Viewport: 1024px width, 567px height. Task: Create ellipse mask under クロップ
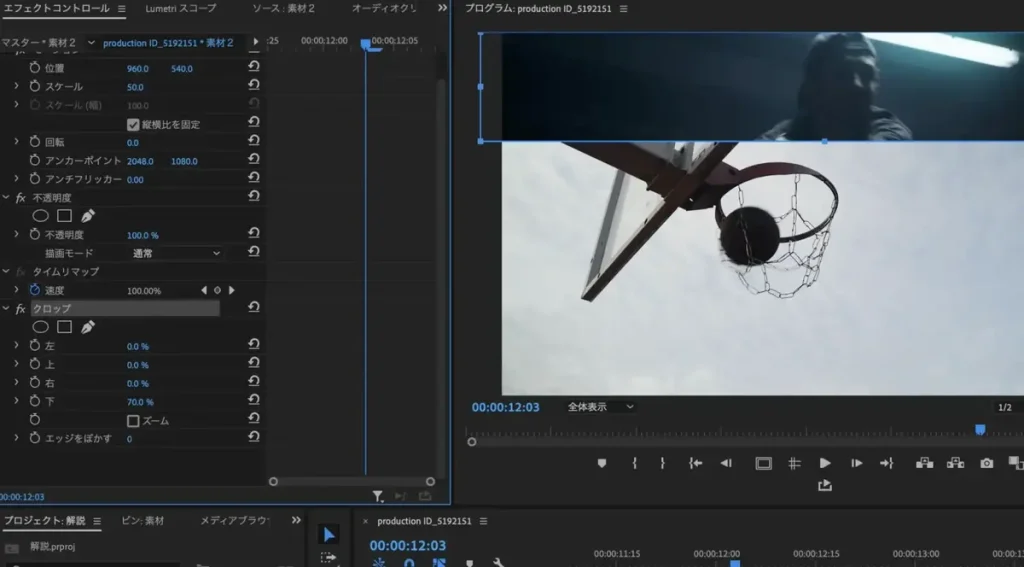coord(40,327)
